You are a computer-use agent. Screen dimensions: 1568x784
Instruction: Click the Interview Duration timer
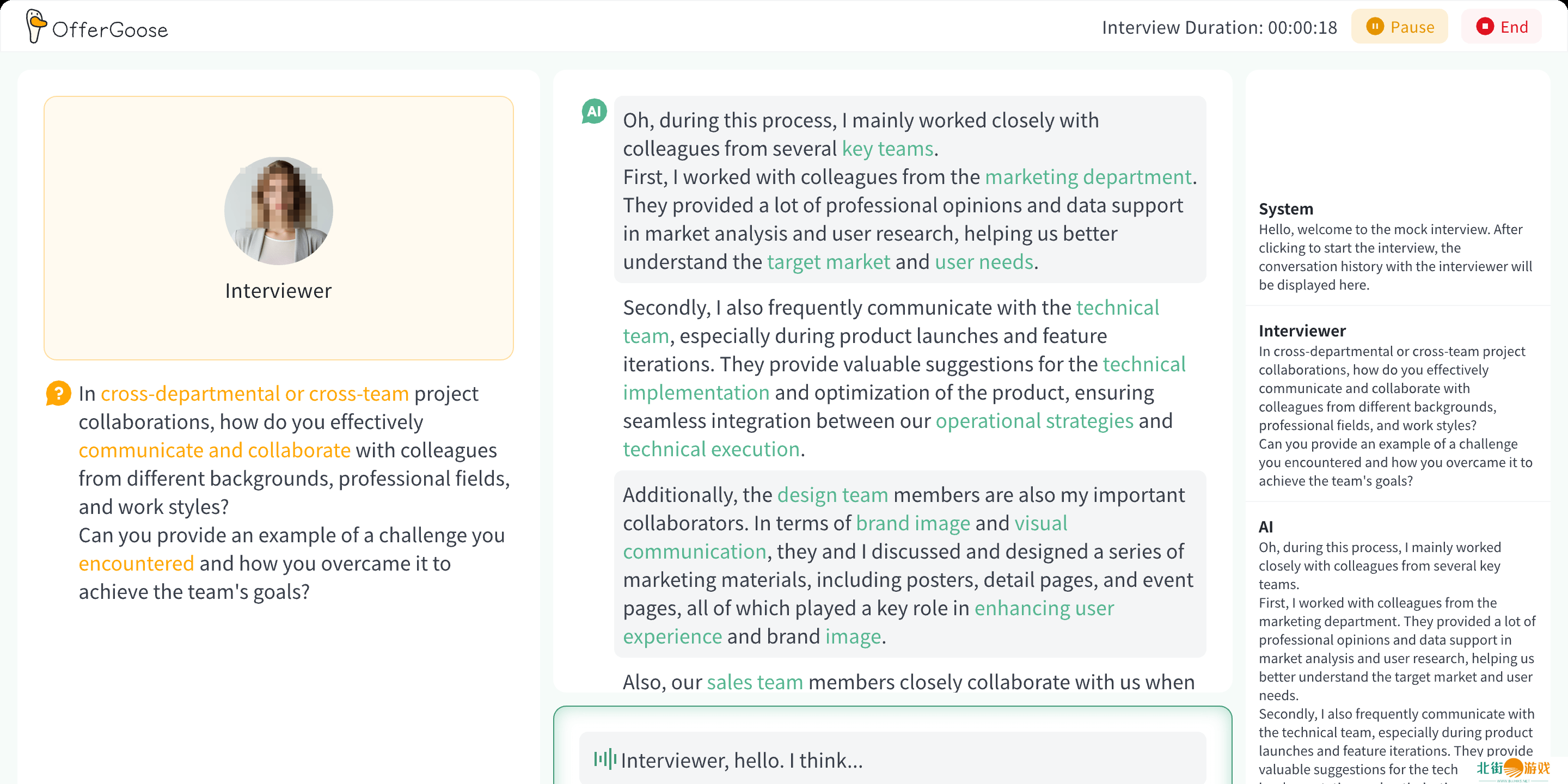(x=1218, y=27)
